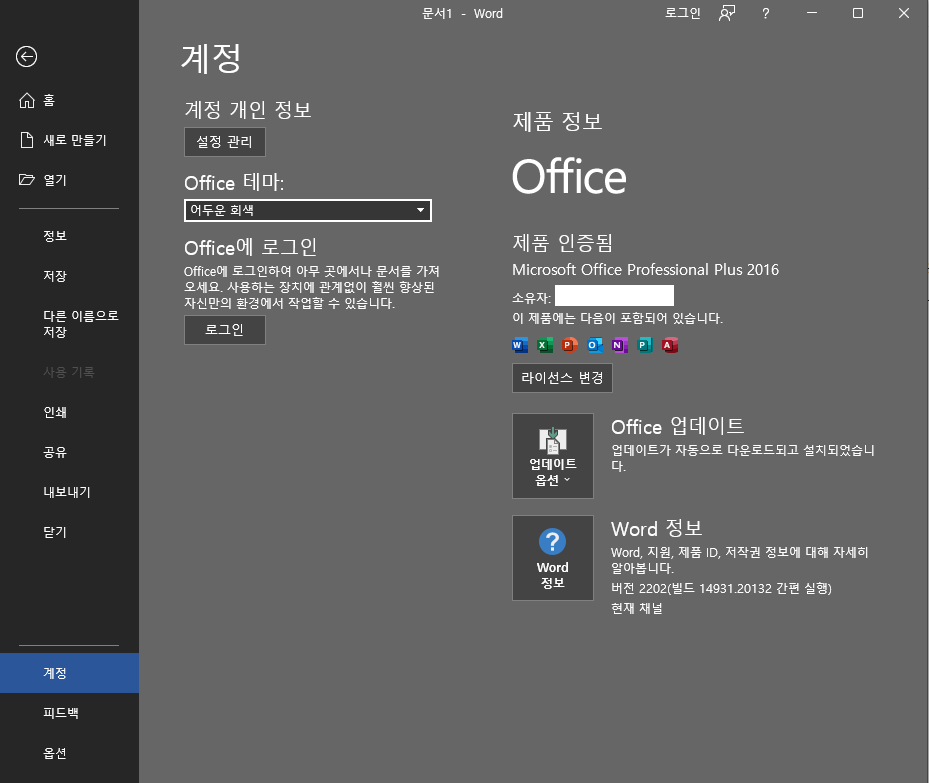
Task: Click the owner name field after 소유자
Action: [x=614, y=296]
